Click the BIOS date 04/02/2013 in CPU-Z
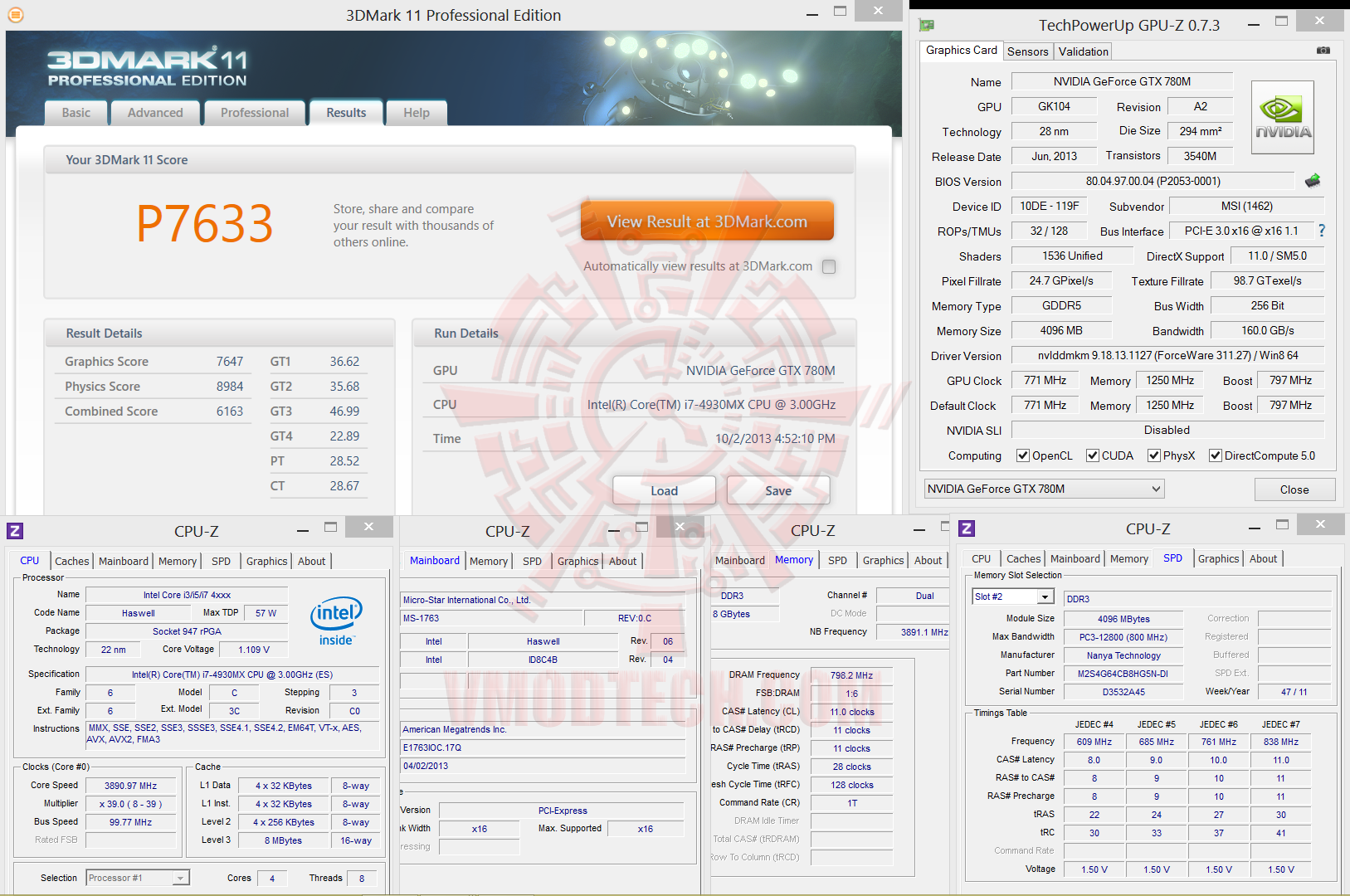The width and height of the screenshot is (1350, 896). [x=543, y=766]
